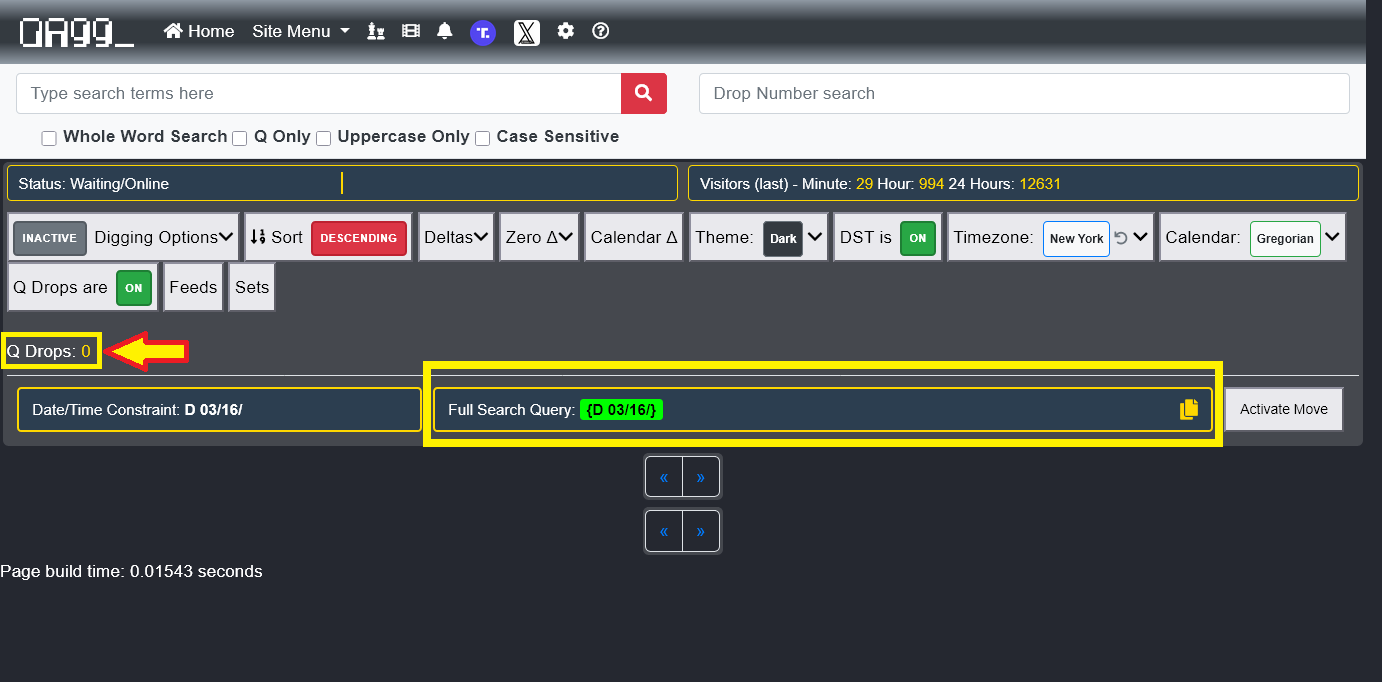Enable the Whole Word Search checkbox
The image size is (1382, 682).
click(49, 138)
